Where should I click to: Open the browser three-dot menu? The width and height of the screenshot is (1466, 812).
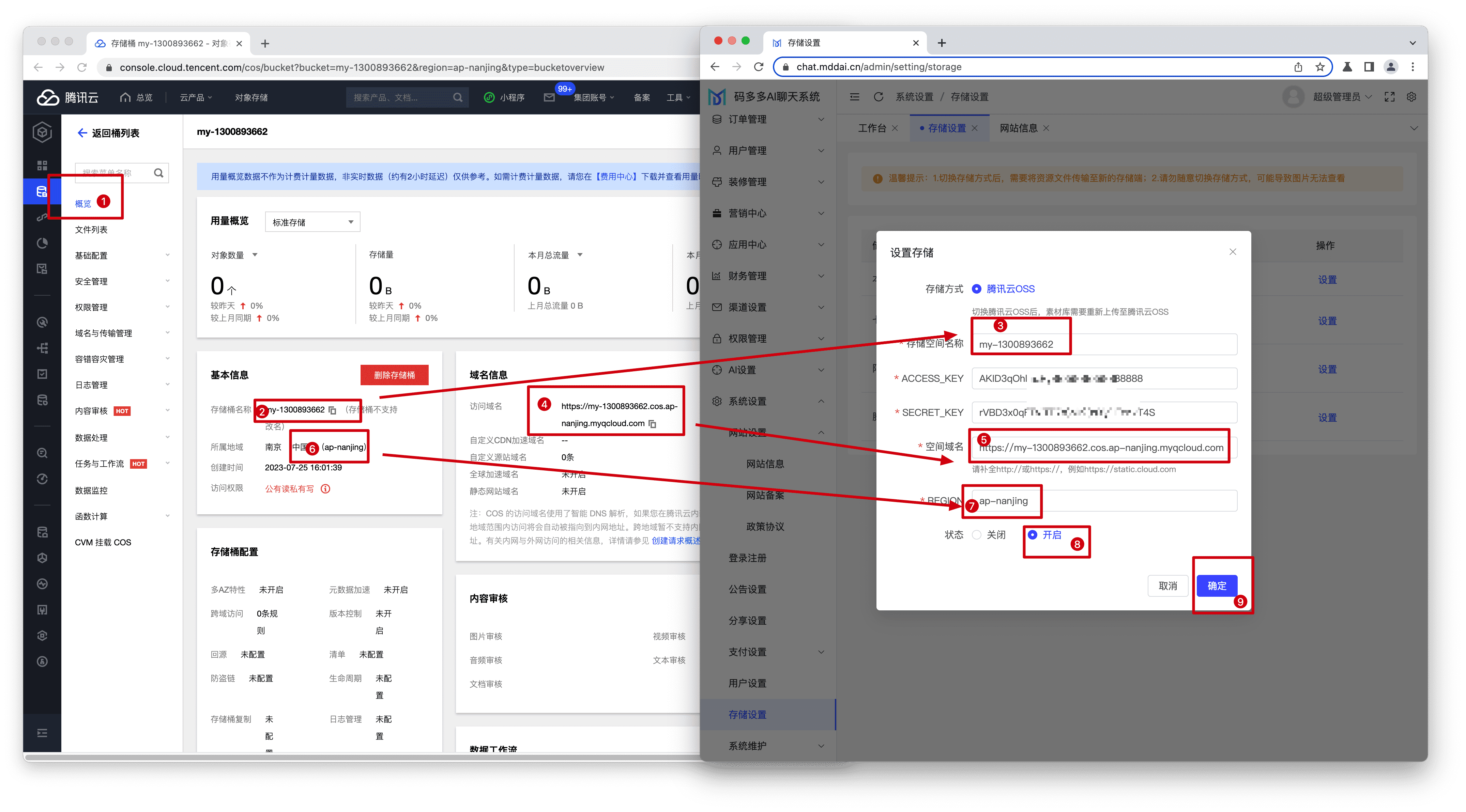pyautogui.click(x=1412, y=66)
